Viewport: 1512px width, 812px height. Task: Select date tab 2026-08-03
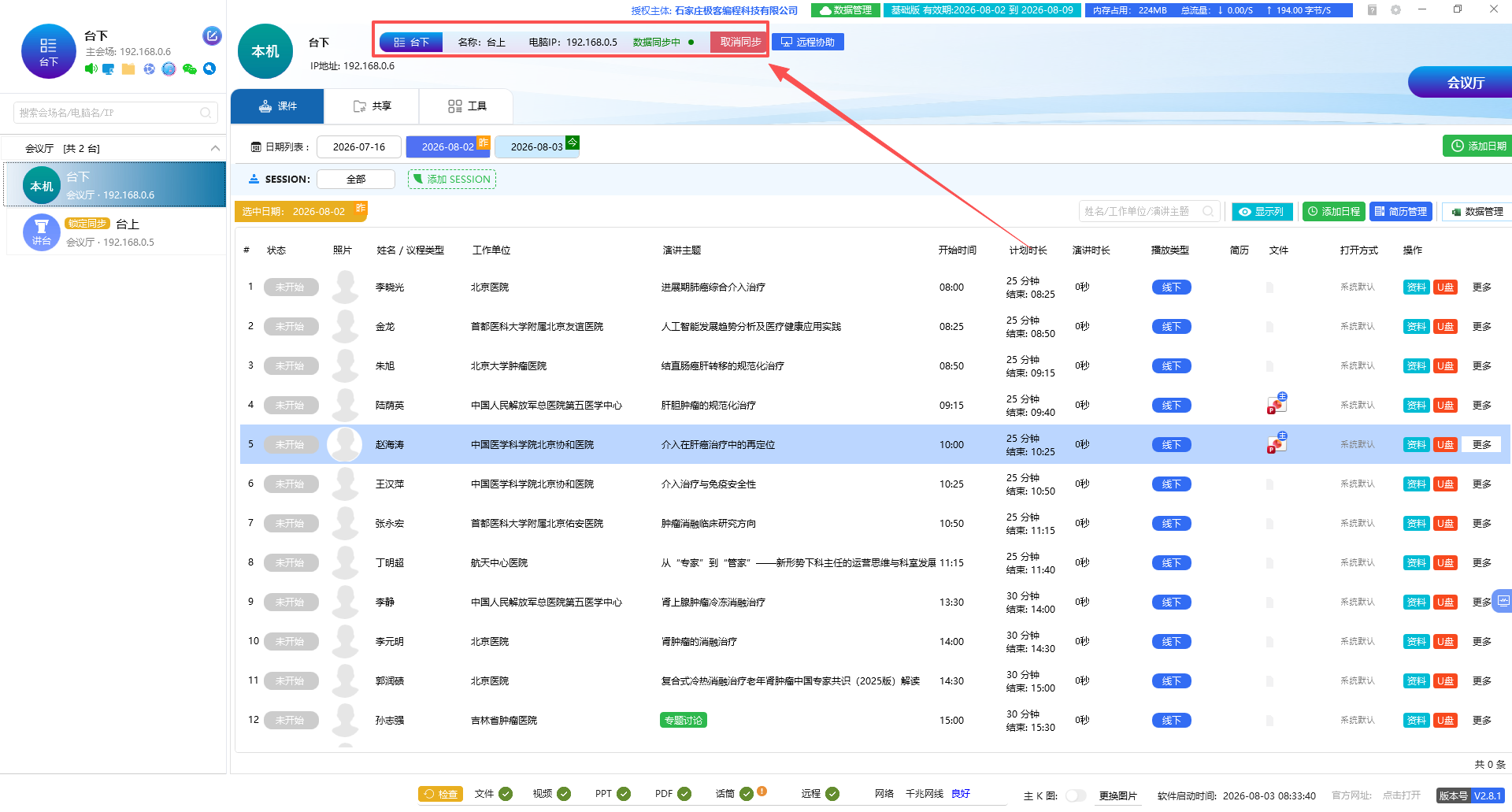click(537, 146)
